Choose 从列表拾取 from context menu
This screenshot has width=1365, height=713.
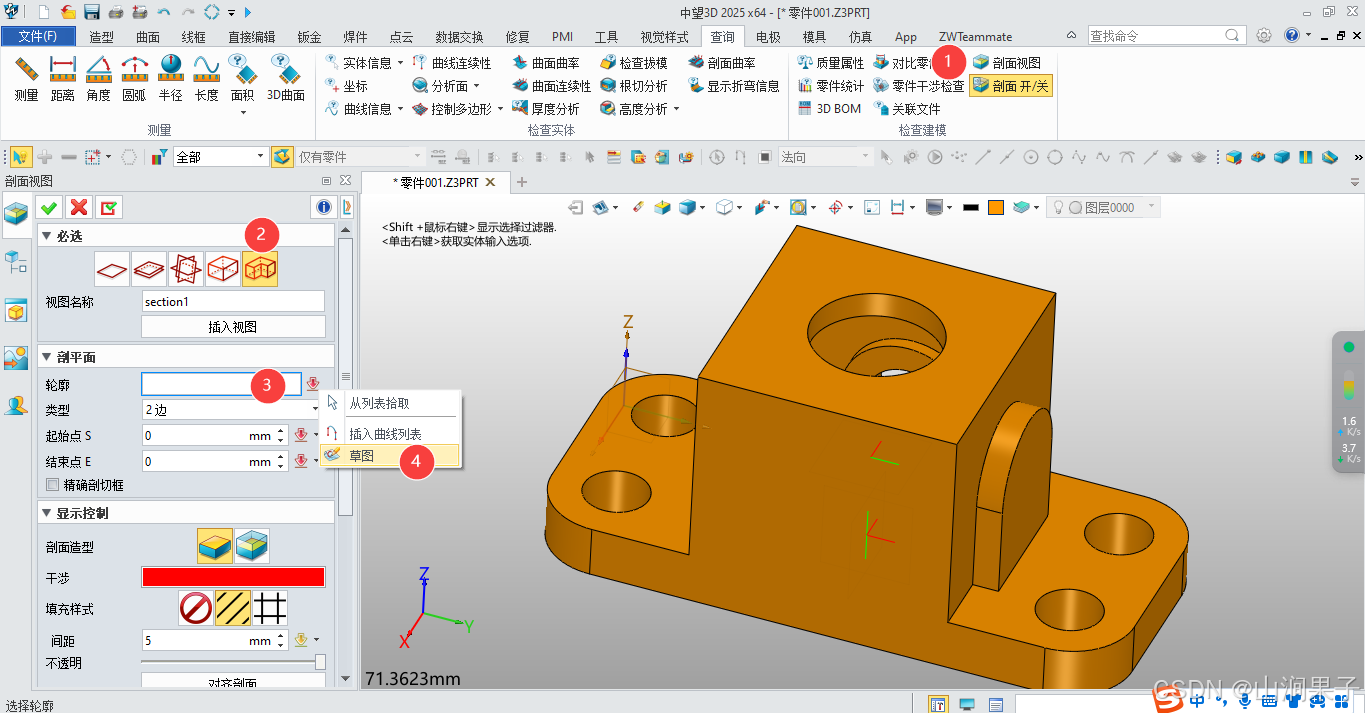click(x=390, y=404)
